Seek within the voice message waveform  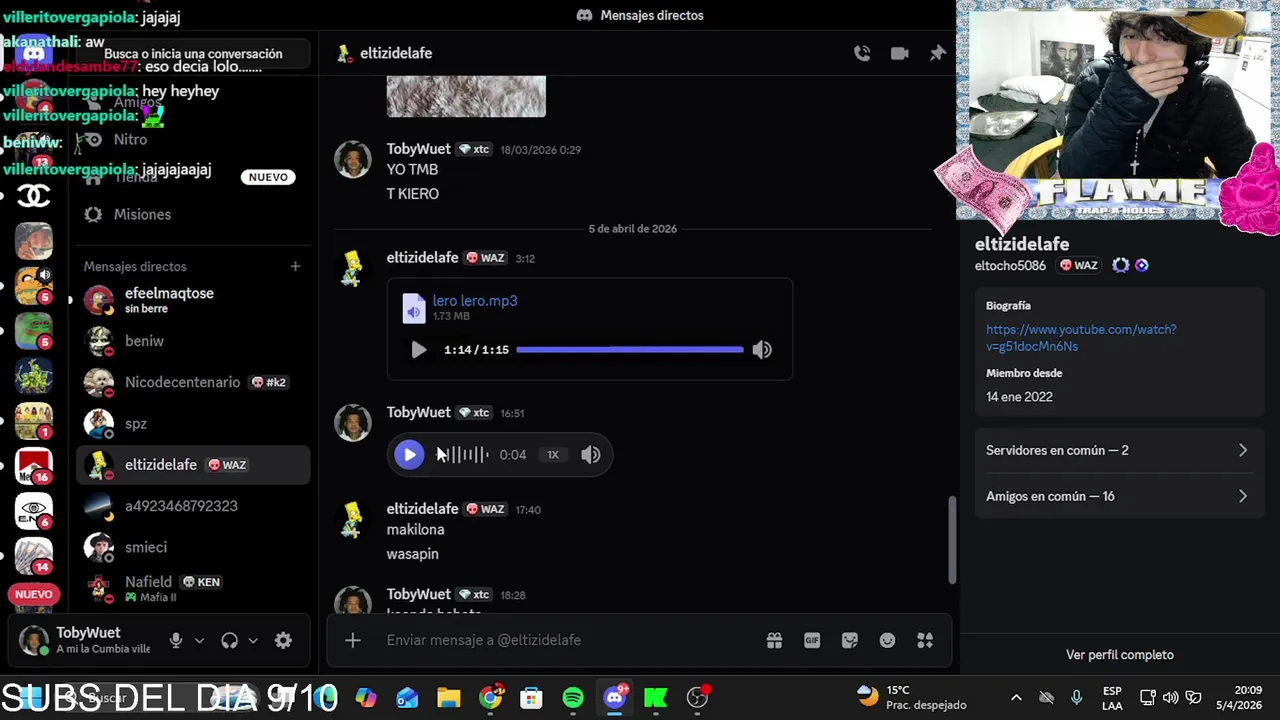click(463, 455)
